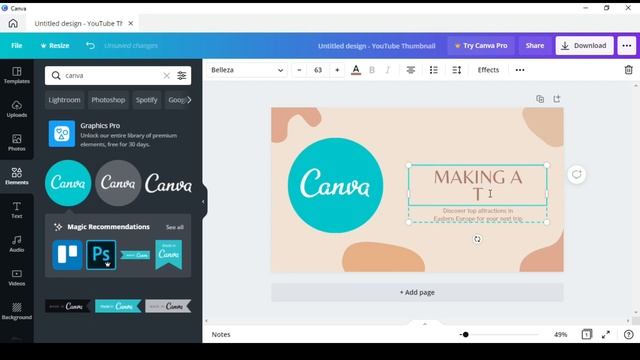
Task: Open the Resize menu
Action: point(55,45)
